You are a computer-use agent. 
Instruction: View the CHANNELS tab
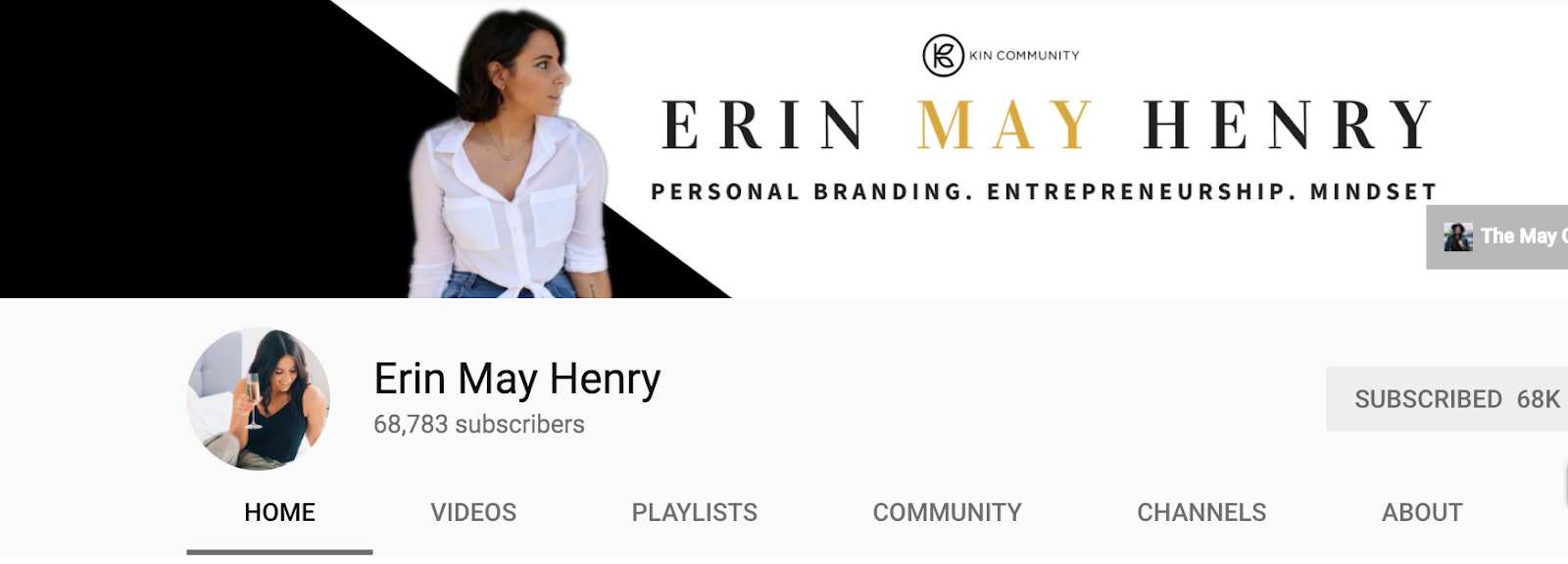[1201, 512]
